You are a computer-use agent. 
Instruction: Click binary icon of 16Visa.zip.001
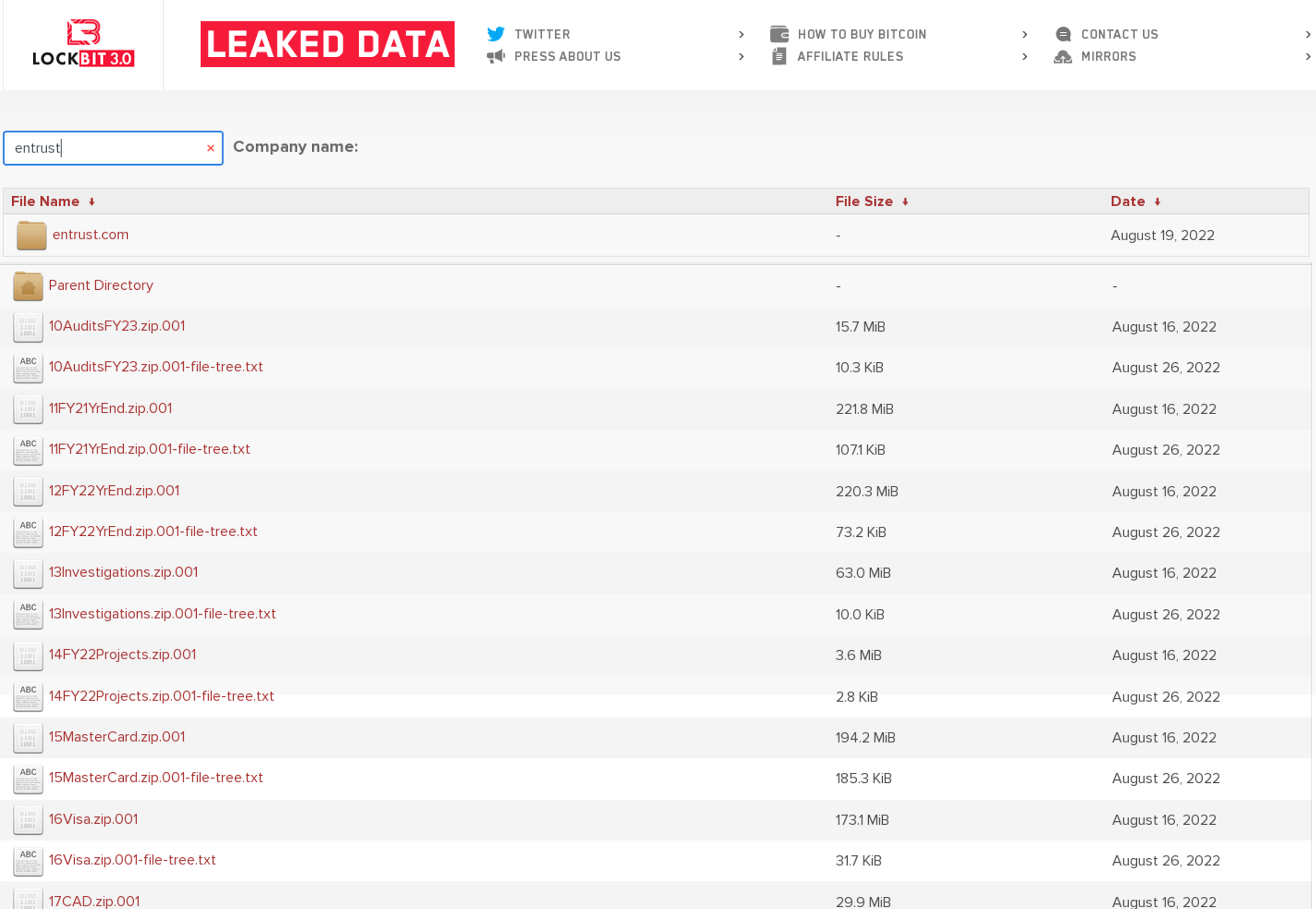click(28, 821)
